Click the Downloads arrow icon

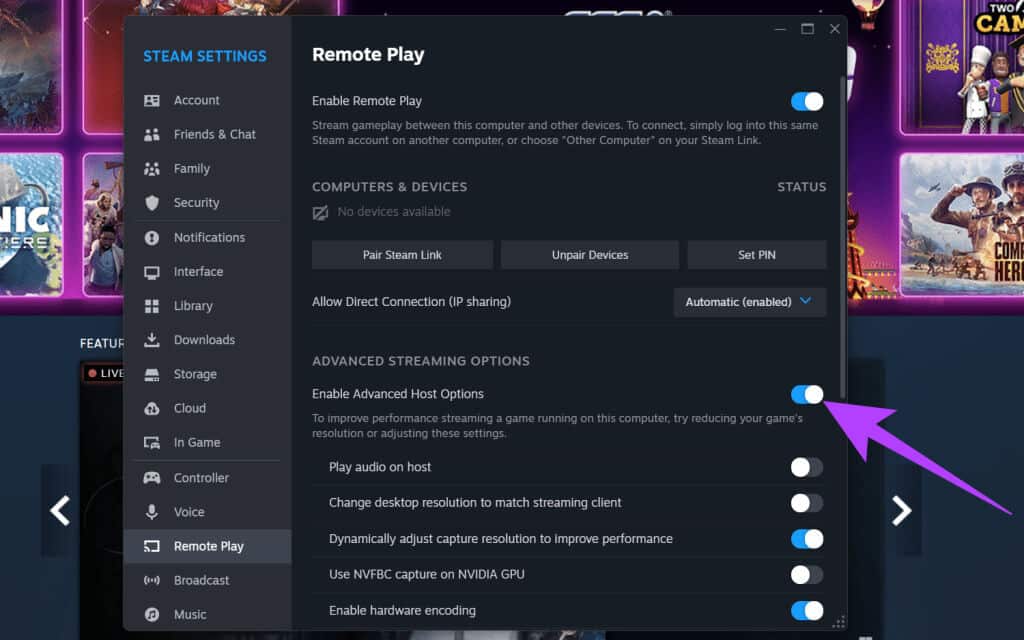coord(152,340)
